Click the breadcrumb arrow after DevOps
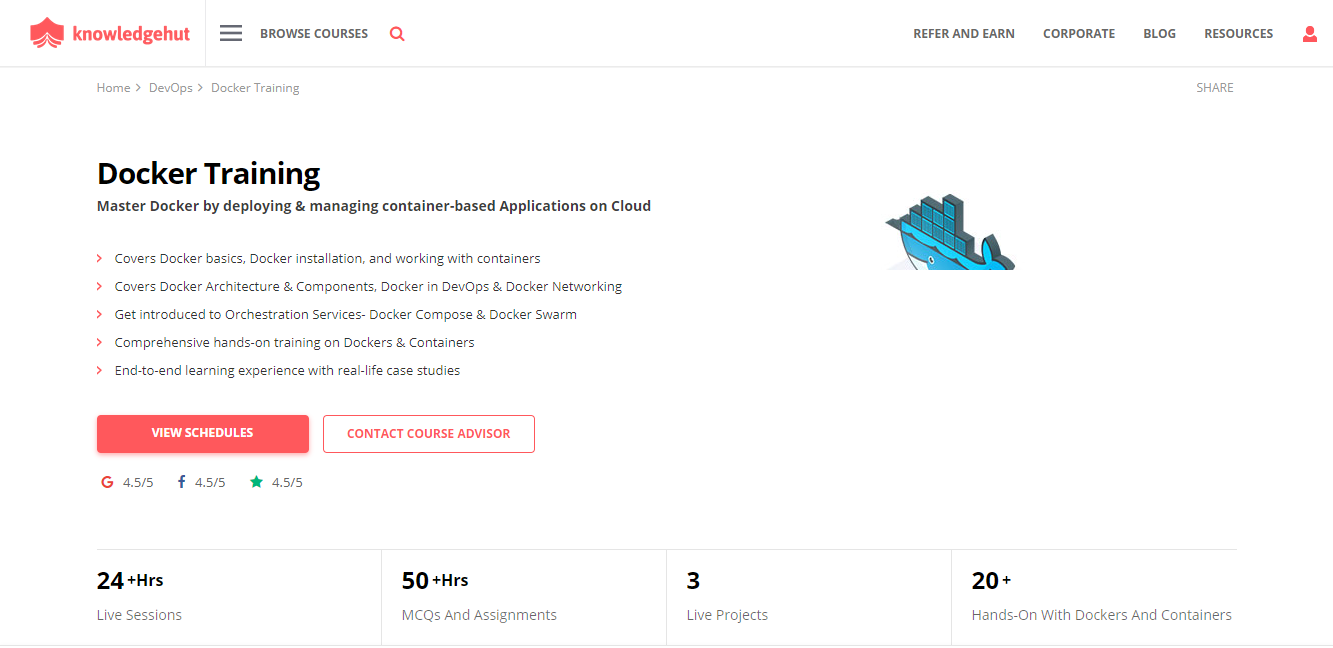Screen dimensions: 1333x648 click(199, 87)
